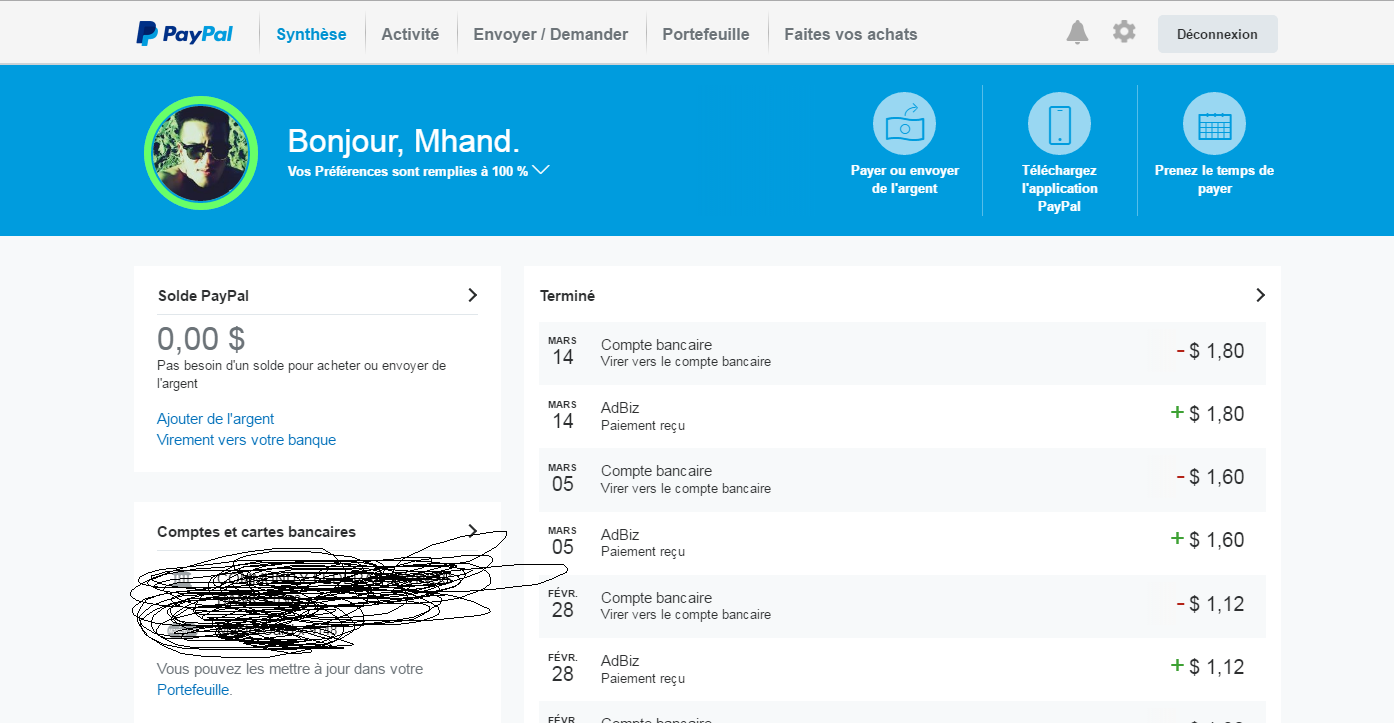
Task: Follow the Portefeuille link under bank accounts
Action: click(x=194, y=690)
